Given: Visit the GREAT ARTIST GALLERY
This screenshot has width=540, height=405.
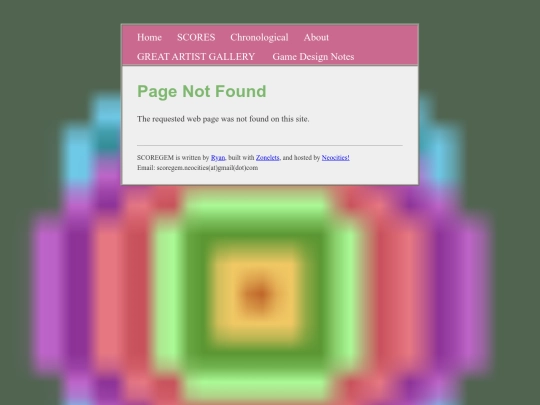Looking at the screenshot, I should click(x=196, y=56).
